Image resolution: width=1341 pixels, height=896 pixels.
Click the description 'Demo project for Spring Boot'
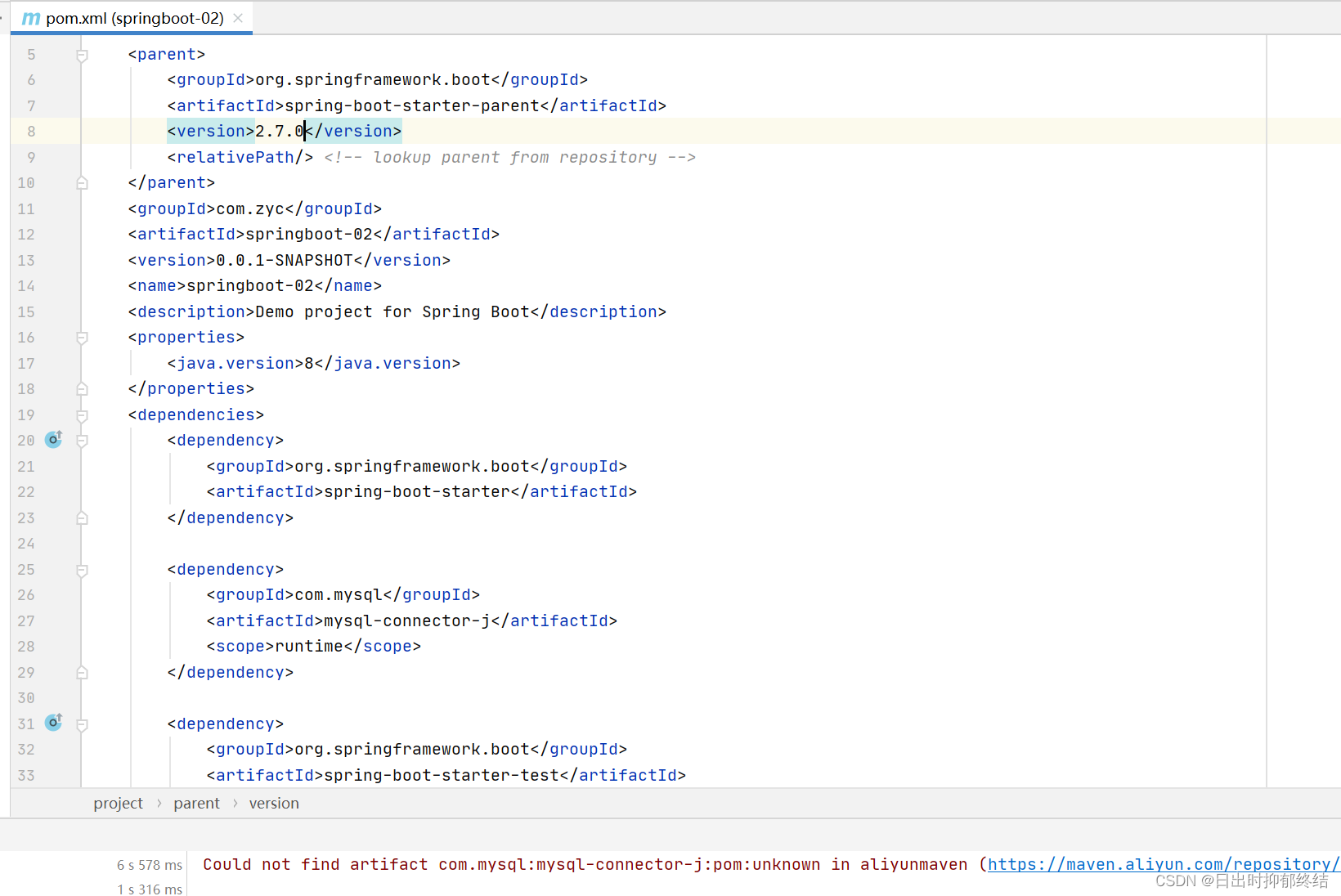tap(392, 311)
